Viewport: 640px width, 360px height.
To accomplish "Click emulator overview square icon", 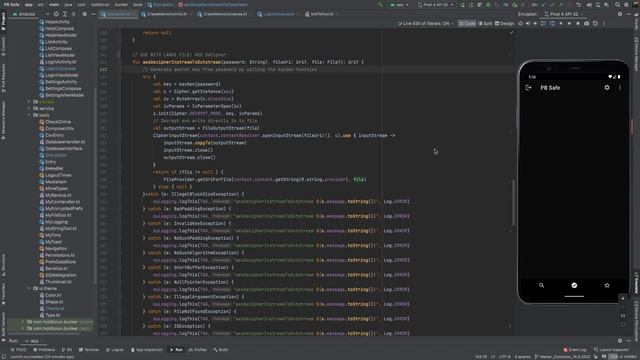I will 578,24.
